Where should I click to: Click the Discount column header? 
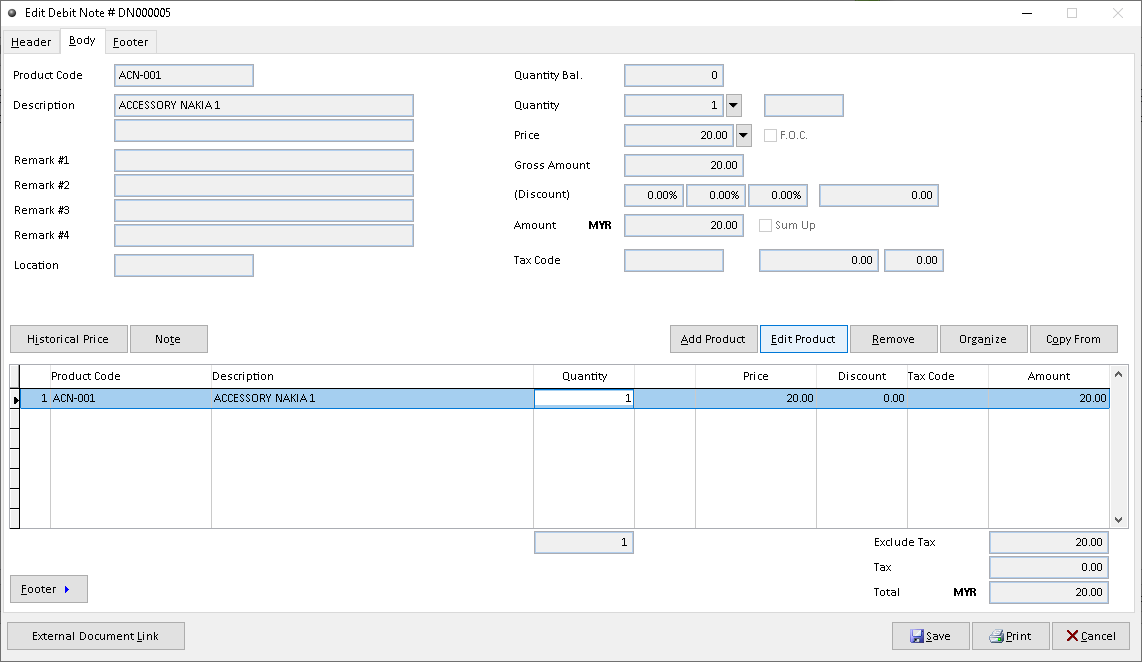pos(862,376)
